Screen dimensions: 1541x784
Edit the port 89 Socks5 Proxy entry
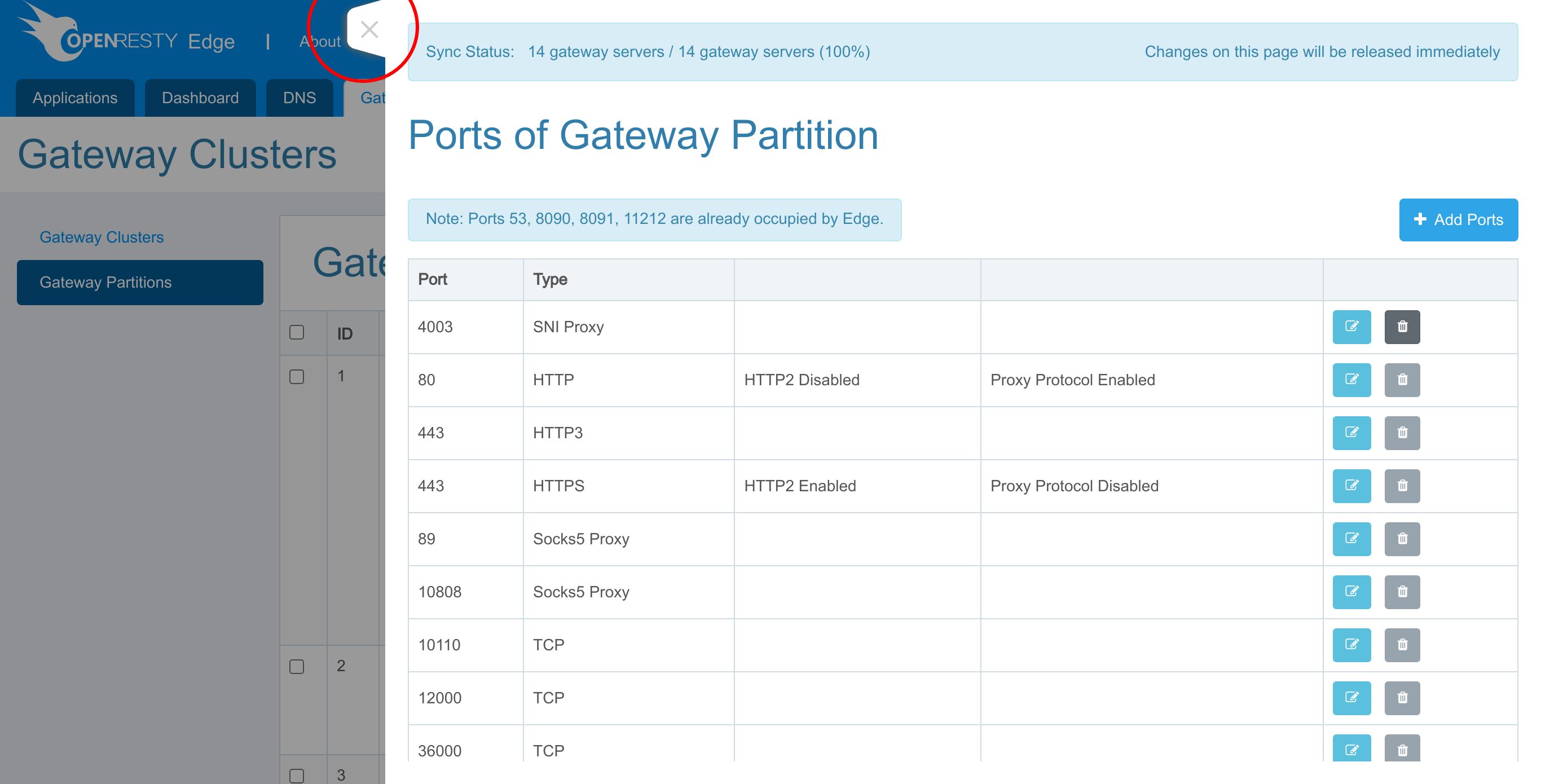[x=1351, y=539]
